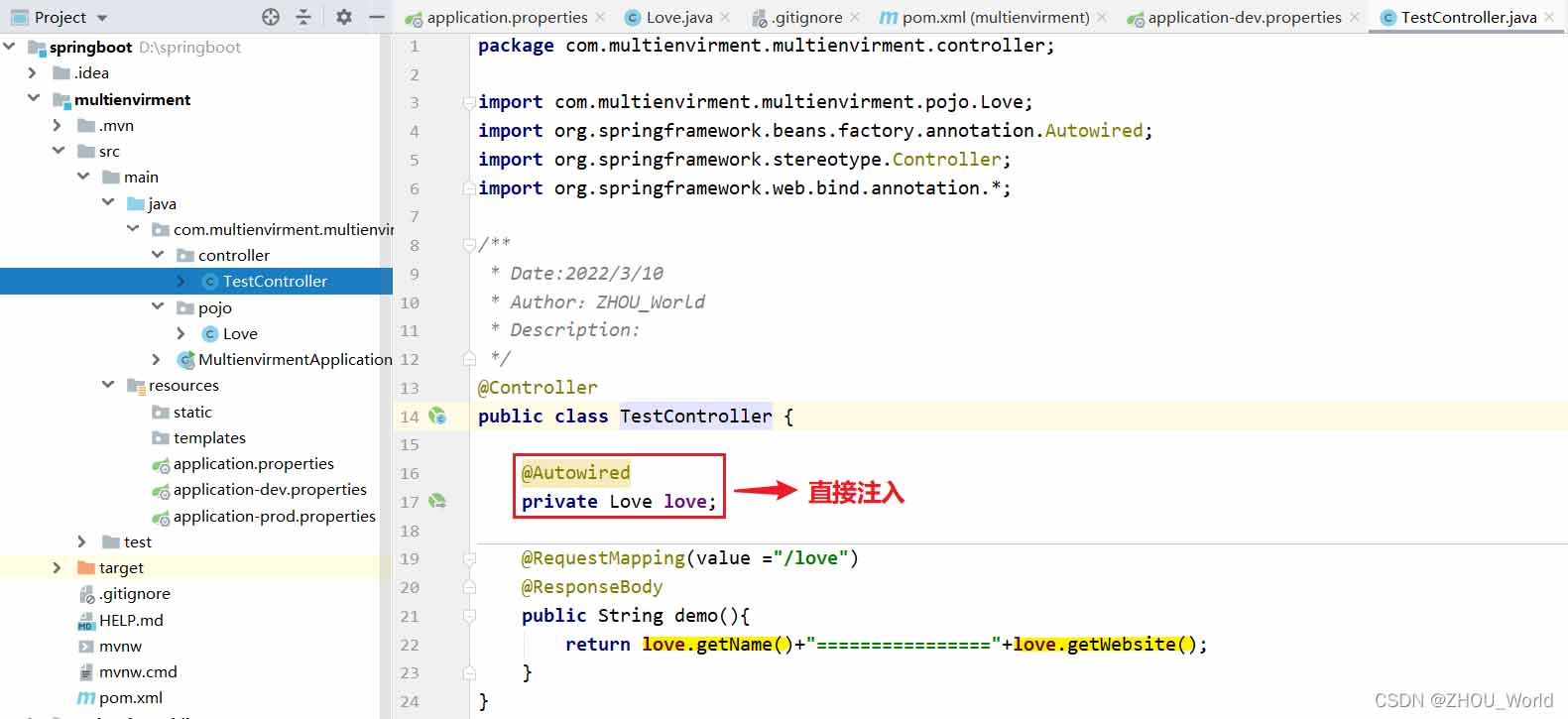The image size is (1568, 719).
Task: Collapse demo method fold marker on line 21
Action: pyautogui.click(x=468, y=616)
